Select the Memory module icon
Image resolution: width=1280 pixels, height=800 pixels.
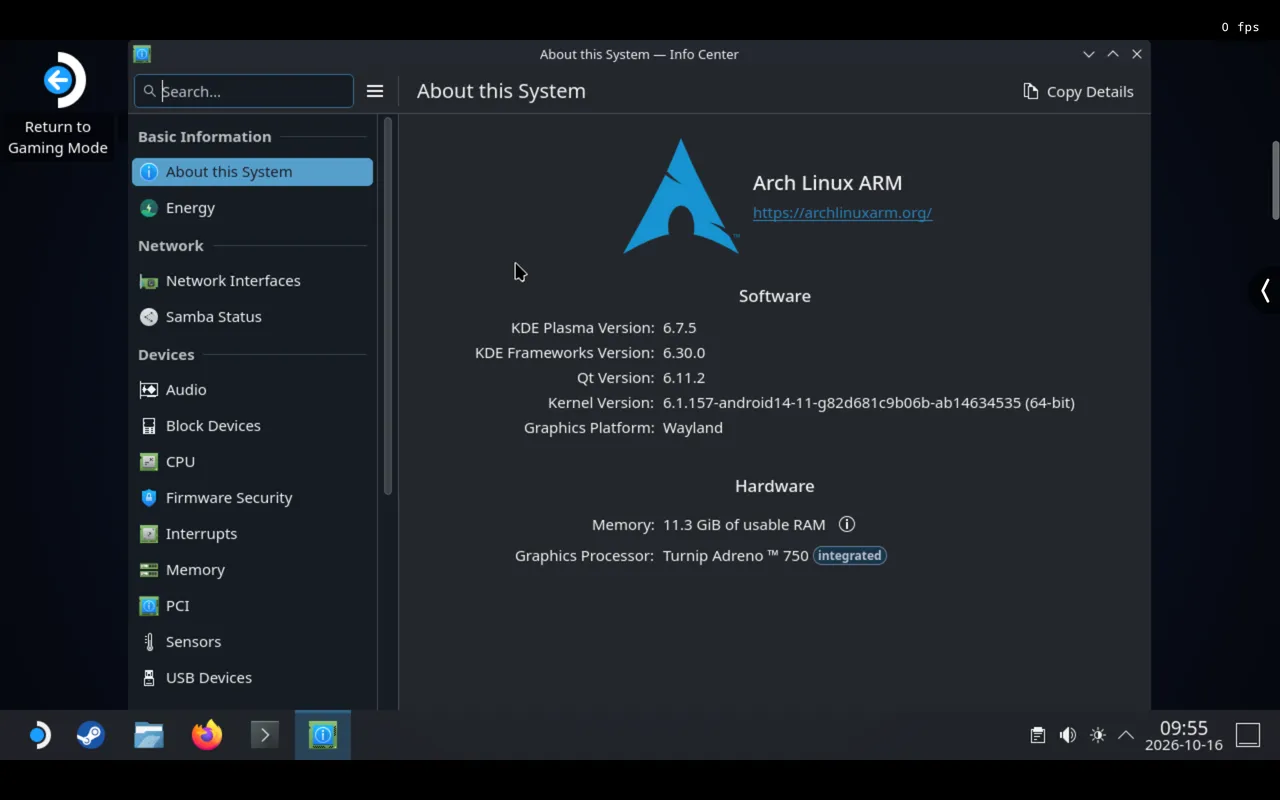pyautogui.click(x=149, y=570)
